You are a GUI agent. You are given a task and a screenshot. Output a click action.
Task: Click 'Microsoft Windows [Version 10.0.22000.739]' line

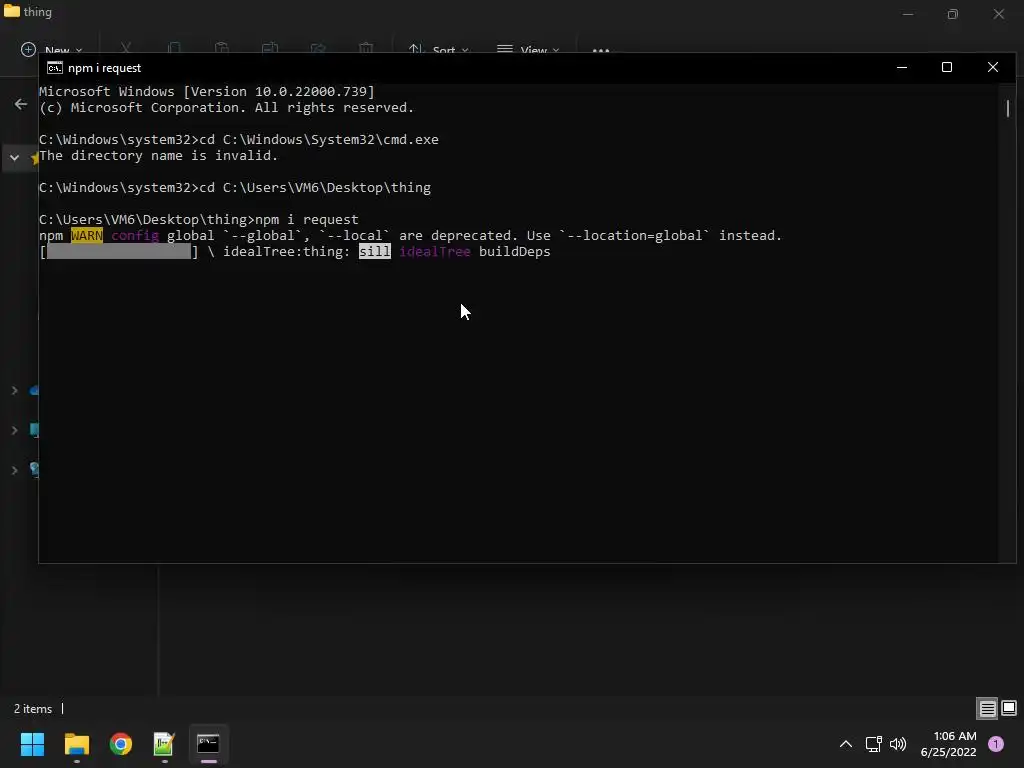206,91
